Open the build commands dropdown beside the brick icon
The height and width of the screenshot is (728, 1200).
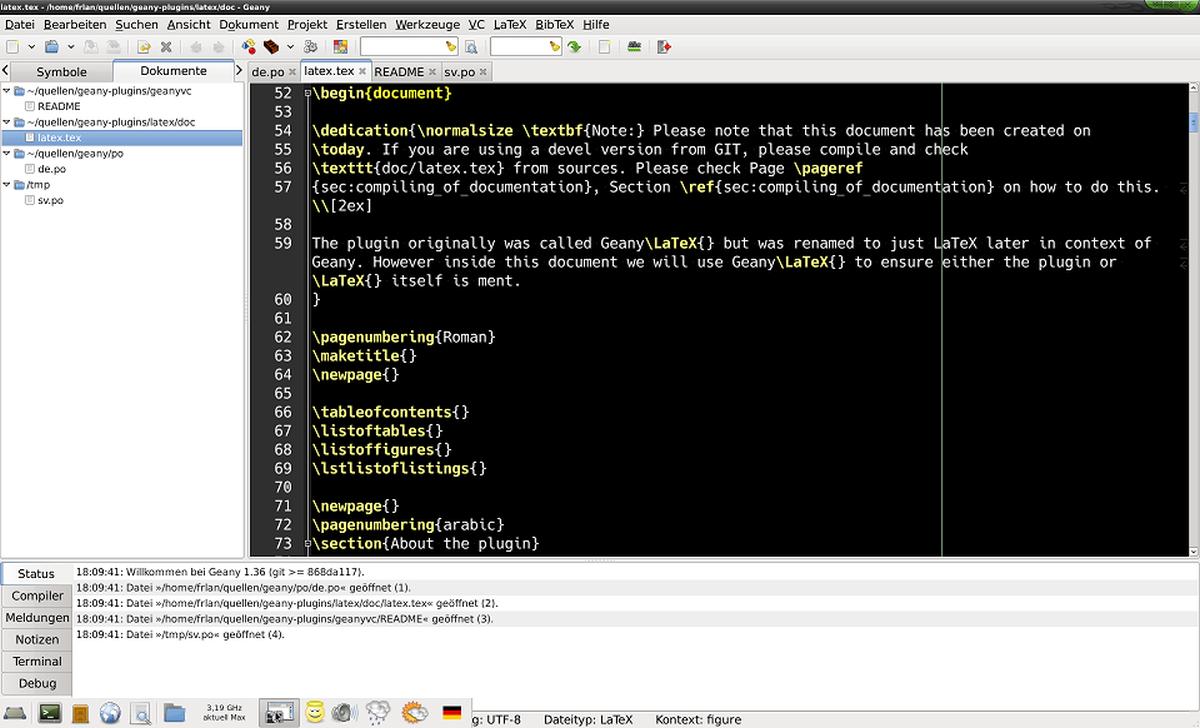coord(289,46)
